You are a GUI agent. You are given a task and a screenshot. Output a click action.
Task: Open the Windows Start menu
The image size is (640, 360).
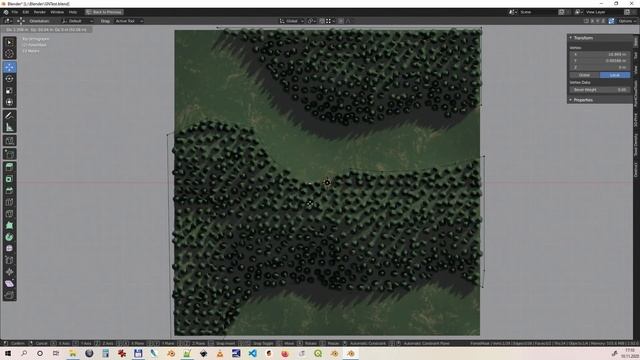[8, 353]
